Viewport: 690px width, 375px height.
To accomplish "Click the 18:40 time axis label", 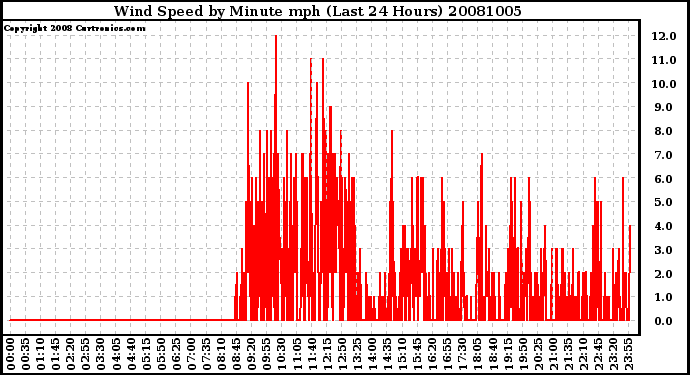I will [x=492, y=354].
